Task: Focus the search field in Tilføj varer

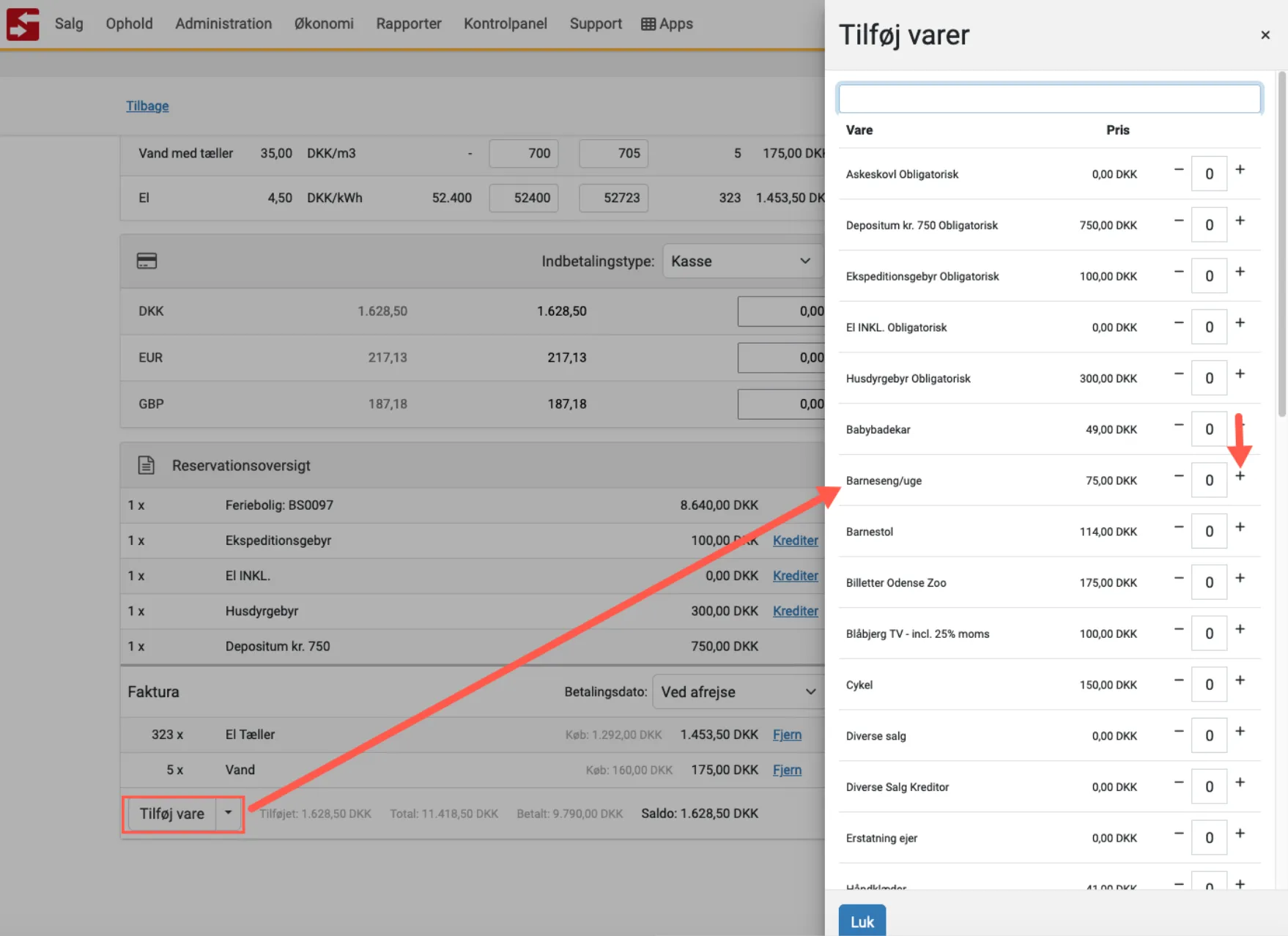Action: 1048,98
